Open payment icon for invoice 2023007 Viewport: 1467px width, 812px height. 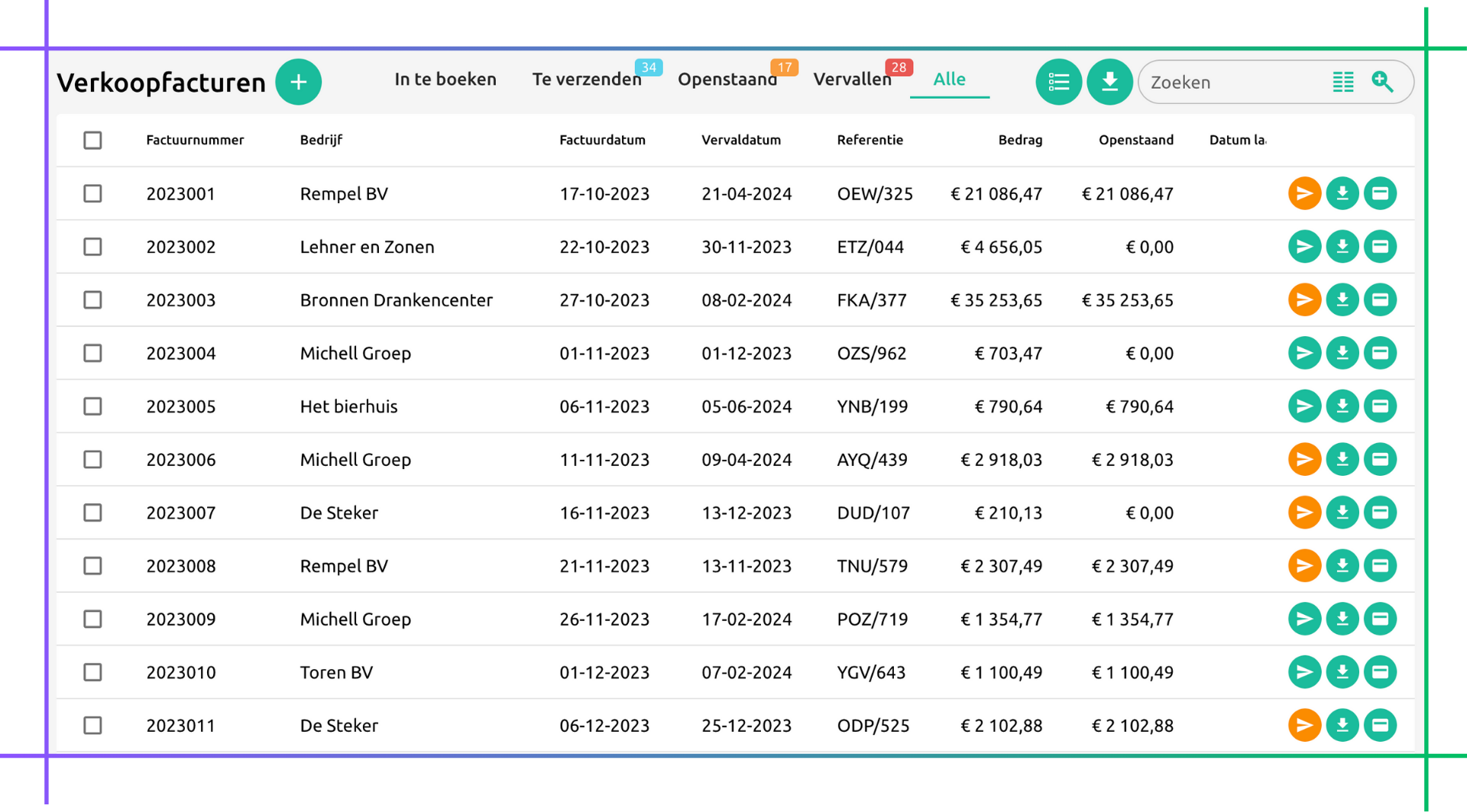coord(1380,513)
